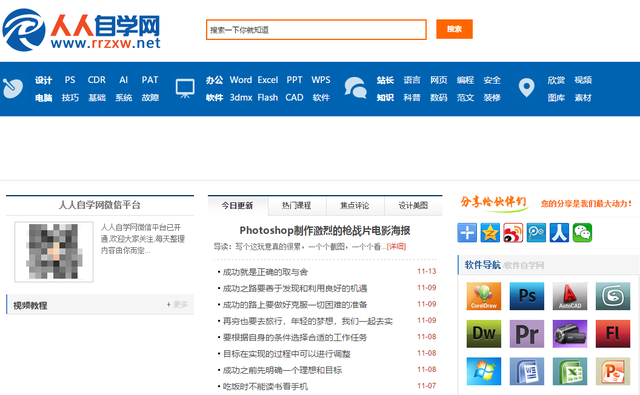Viewport: 640px width, 395px height.
Task: Open article 成功的路上要做好克服一切困难的准备
Action: click(295, 305)
